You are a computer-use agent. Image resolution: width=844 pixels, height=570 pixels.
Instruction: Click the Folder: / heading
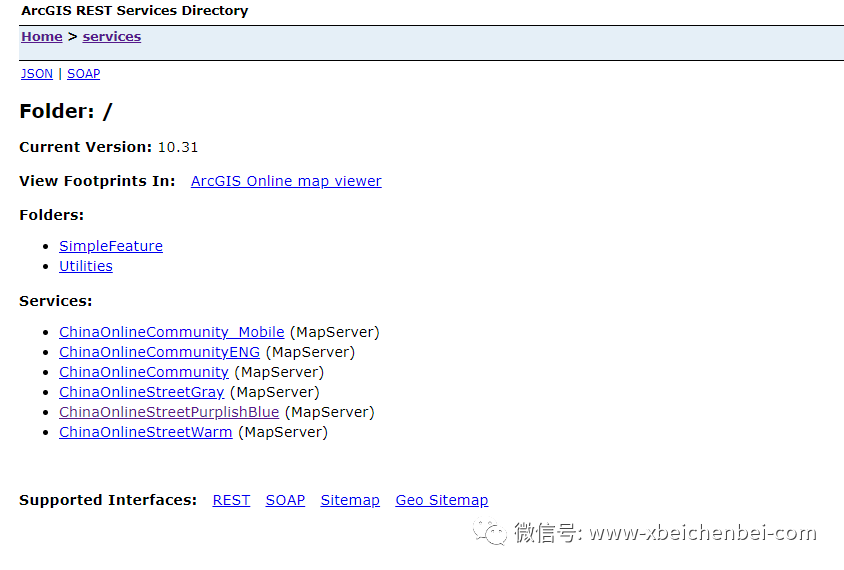point(66,111)
